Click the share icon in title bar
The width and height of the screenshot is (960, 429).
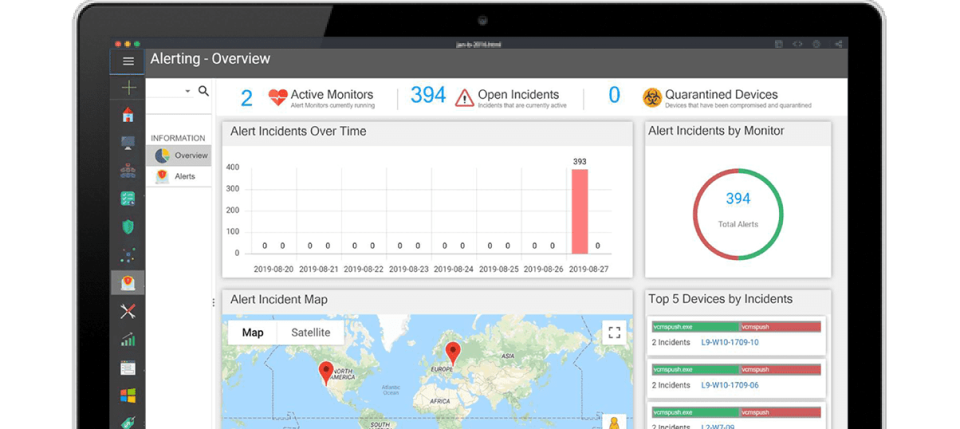[838, 44]
